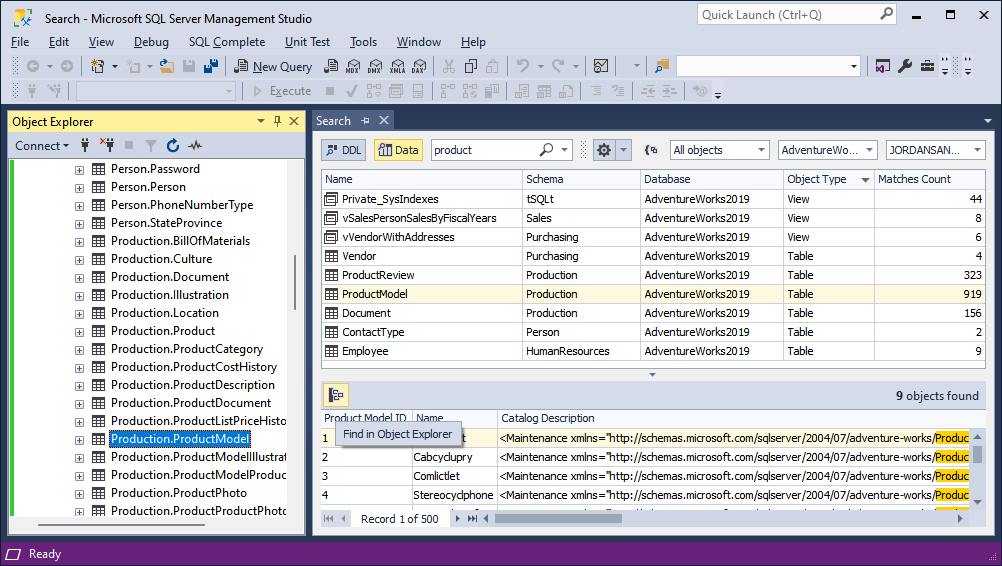Click the tree icon above results grid
This screenshot has width=1002, height=566.
pyautogui.click(x=336, y=395)
